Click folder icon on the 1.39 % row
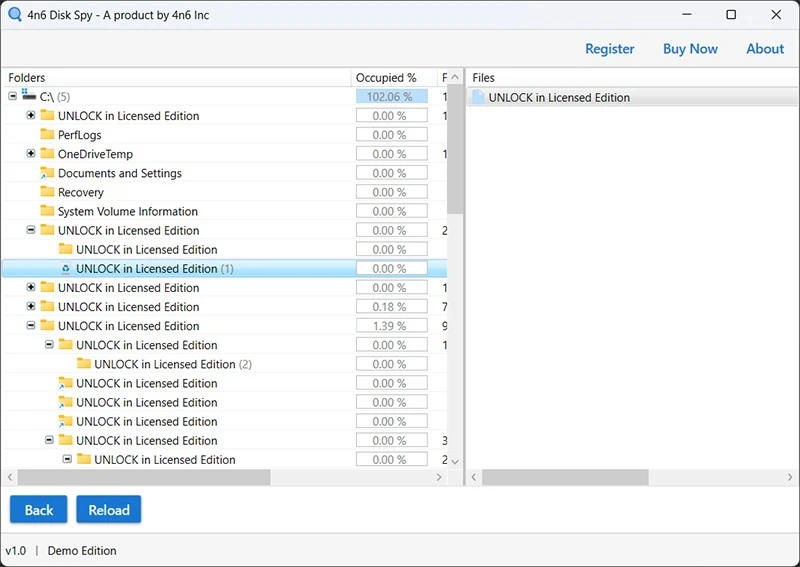The width and height of the screenshot is (800, 567). coord(47,325)
